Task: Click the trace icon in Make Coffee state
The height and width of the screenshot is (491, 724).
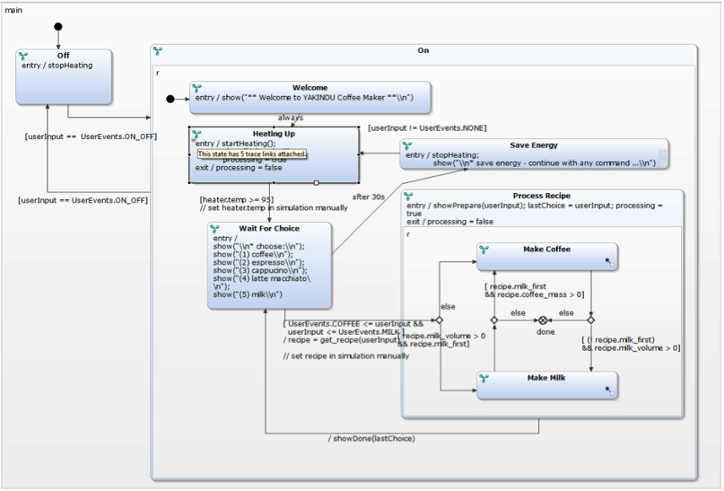Action: pos(484,249)
